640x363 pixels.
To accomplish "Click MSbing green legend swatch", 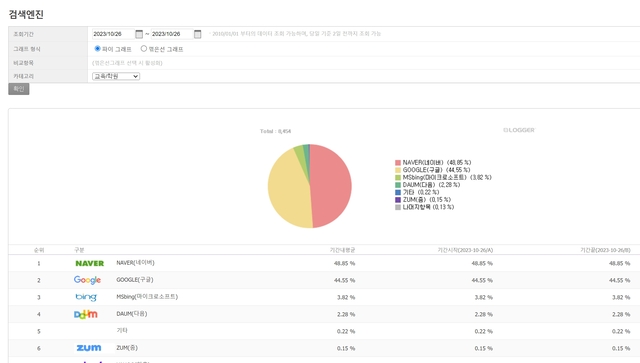I will [398, 178].
